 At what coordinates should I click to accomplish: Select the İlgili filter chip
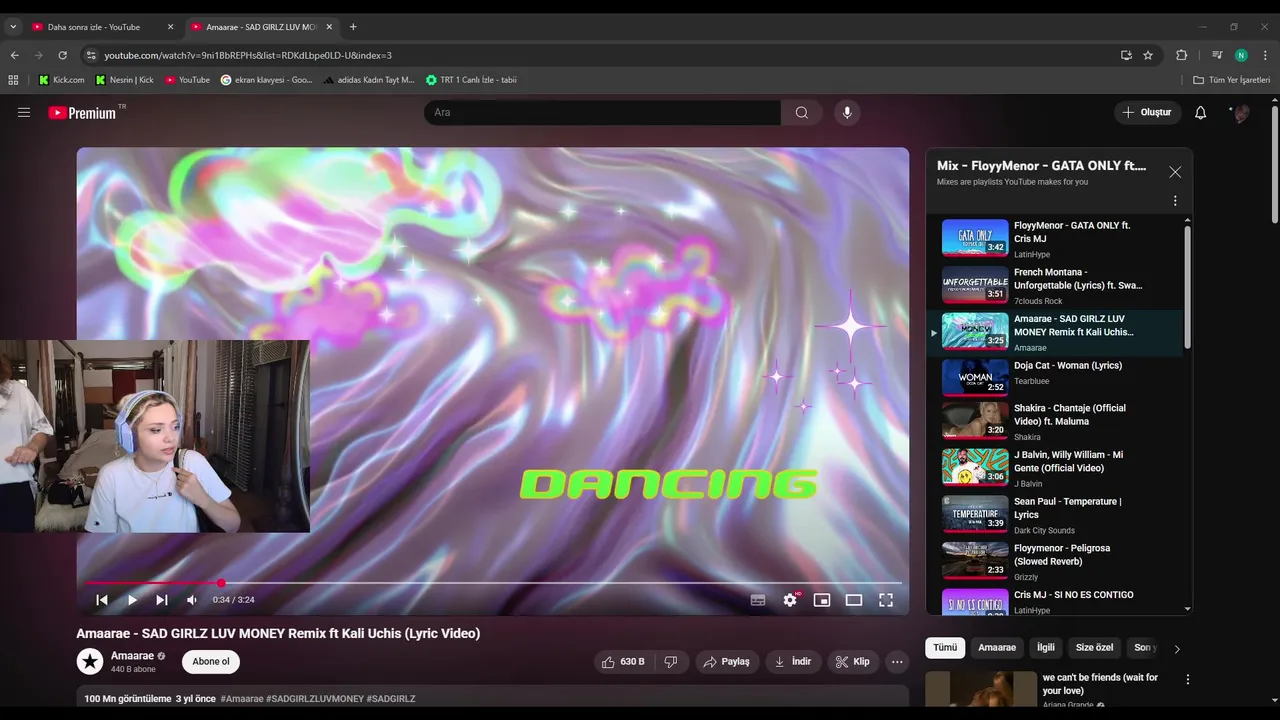[x=1046, y=648]
